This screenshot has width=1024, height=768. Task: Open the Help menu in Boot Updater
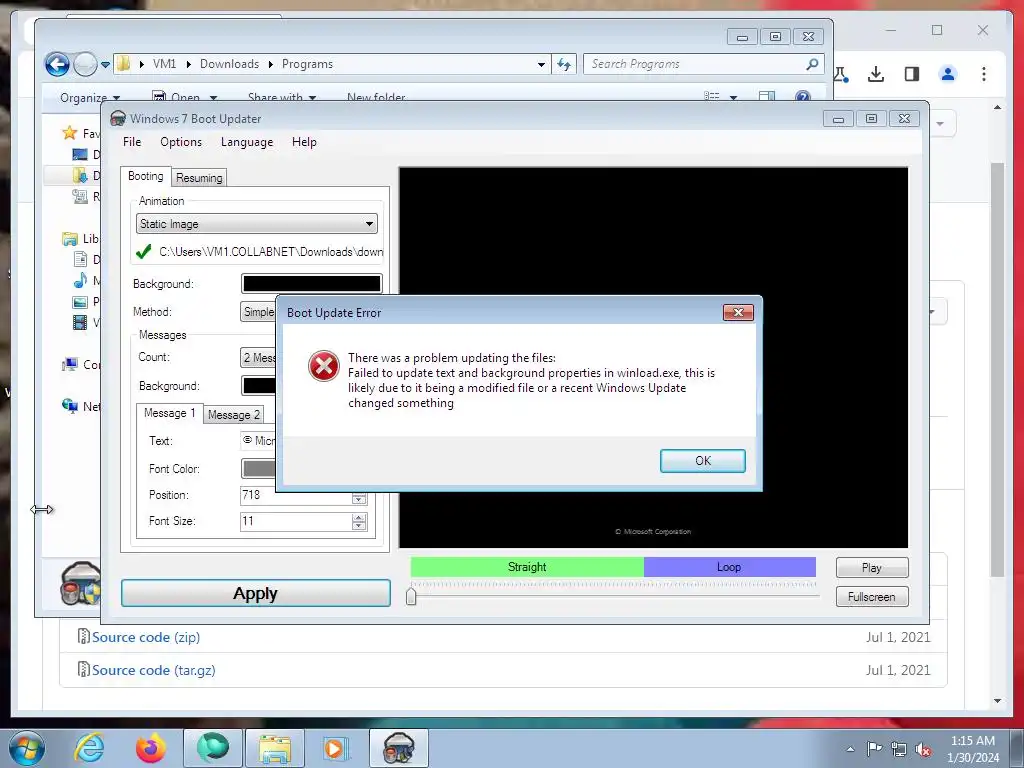[x=304, y=142]
